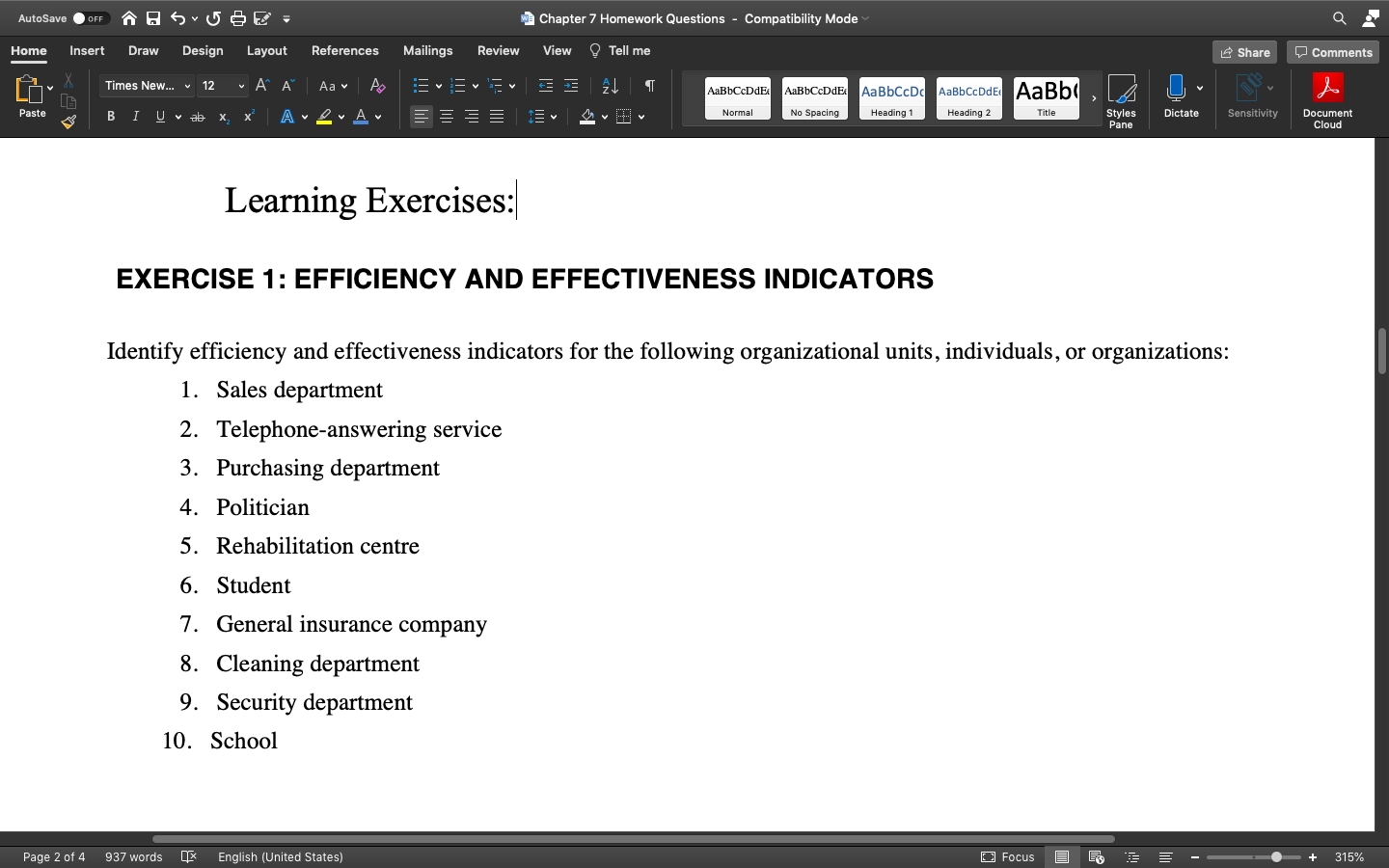Toggle superscript formatting
1389x868 pixels.
pyautogui.click(x=248, y=117)
